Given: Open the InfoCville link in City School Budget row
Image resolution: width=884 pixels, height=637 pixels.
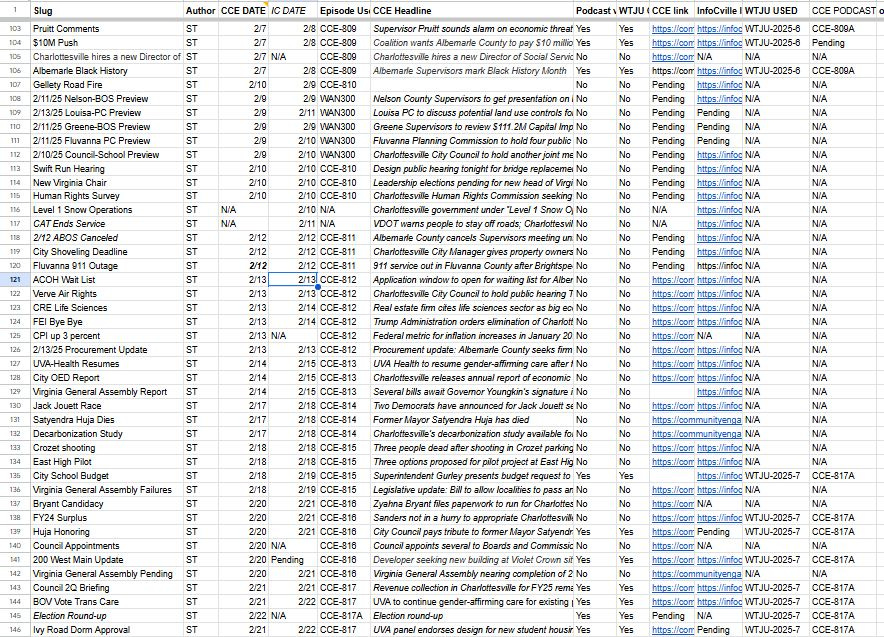Looking at the screenshot, I should click(719, 476).
